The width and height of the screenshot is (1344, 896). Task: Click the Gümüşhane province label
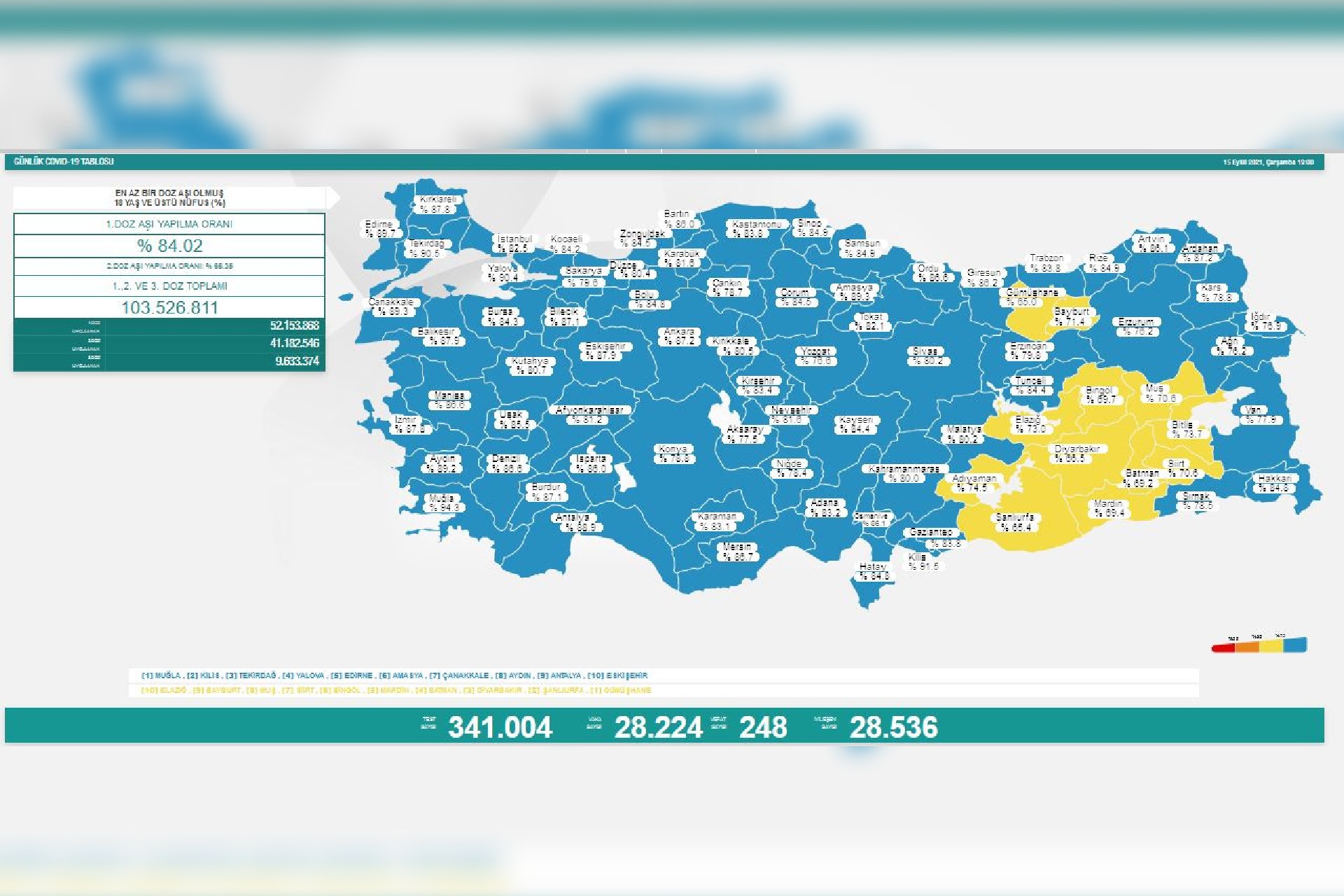click(1032, 297)
